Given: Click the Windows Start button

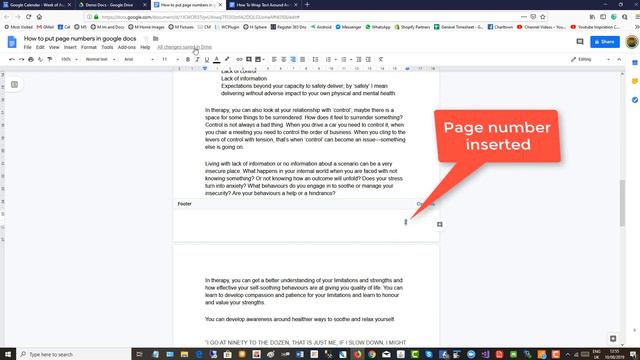Looking at the screenshot, I should [8, 354].
